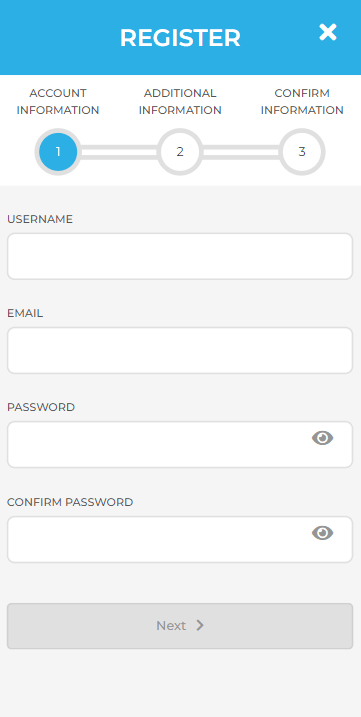
Task: Click the Register header title
Action: [180, 37]
